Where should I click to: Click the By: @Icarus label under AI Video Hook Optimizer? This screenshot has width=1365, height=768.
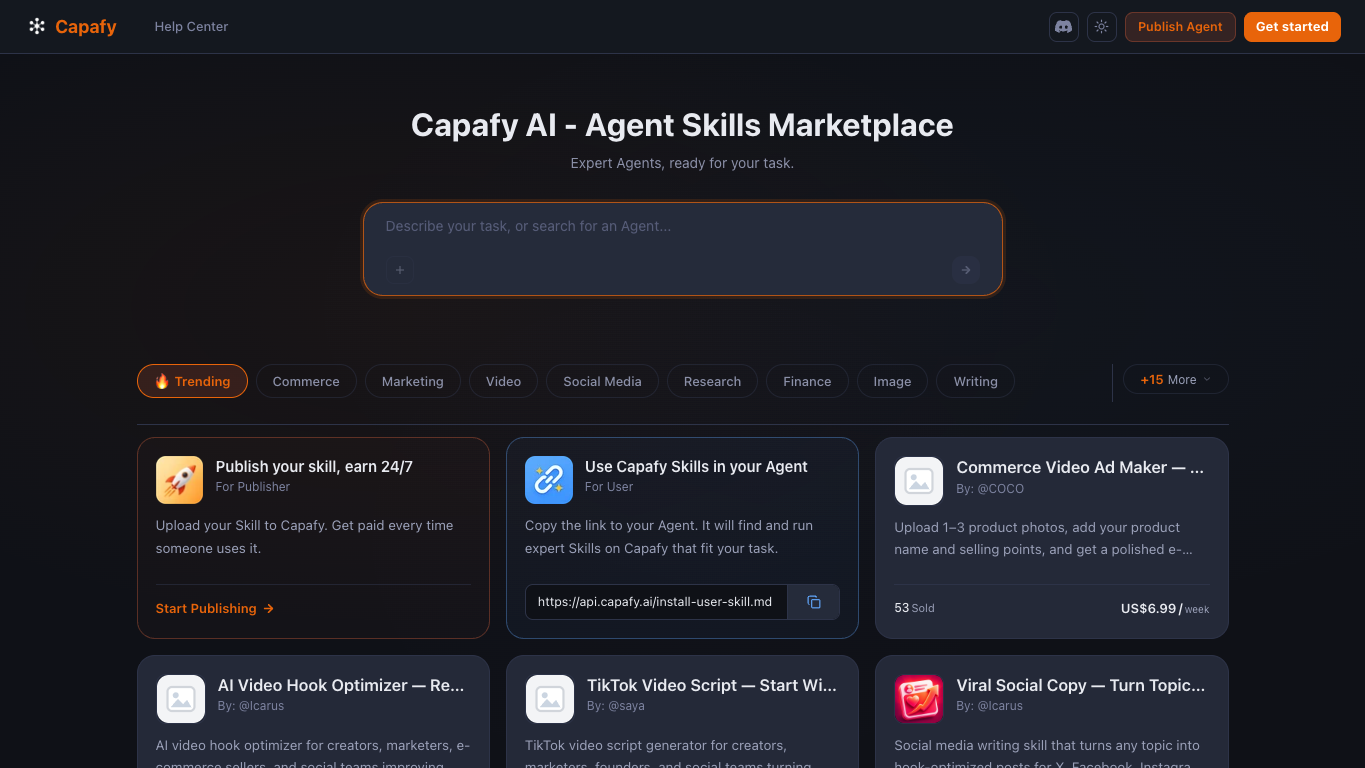point(251,706)
